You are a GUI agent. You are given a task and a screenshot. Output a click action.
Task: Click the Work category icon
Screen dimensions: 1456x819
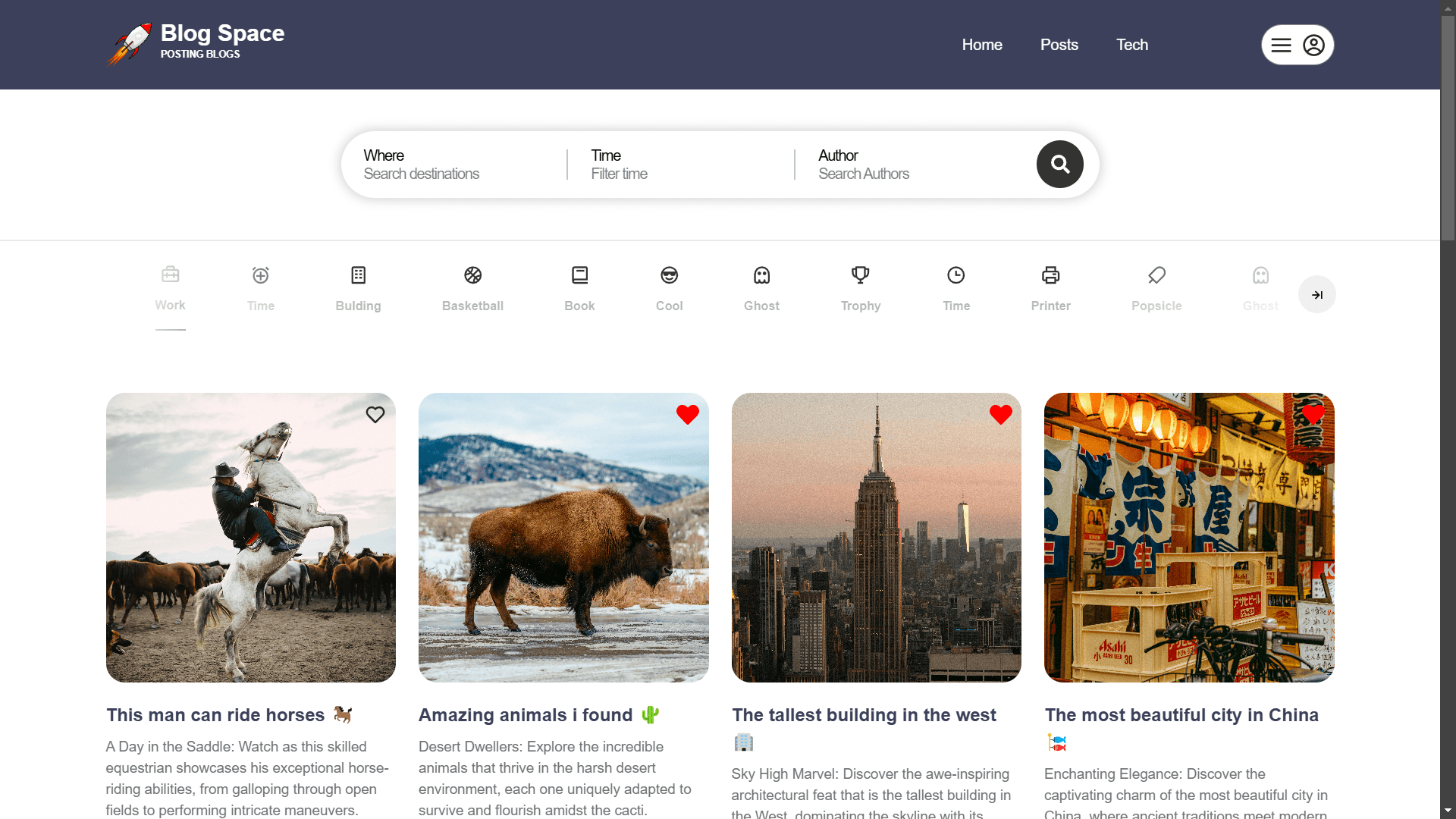[x=170, y=274]
